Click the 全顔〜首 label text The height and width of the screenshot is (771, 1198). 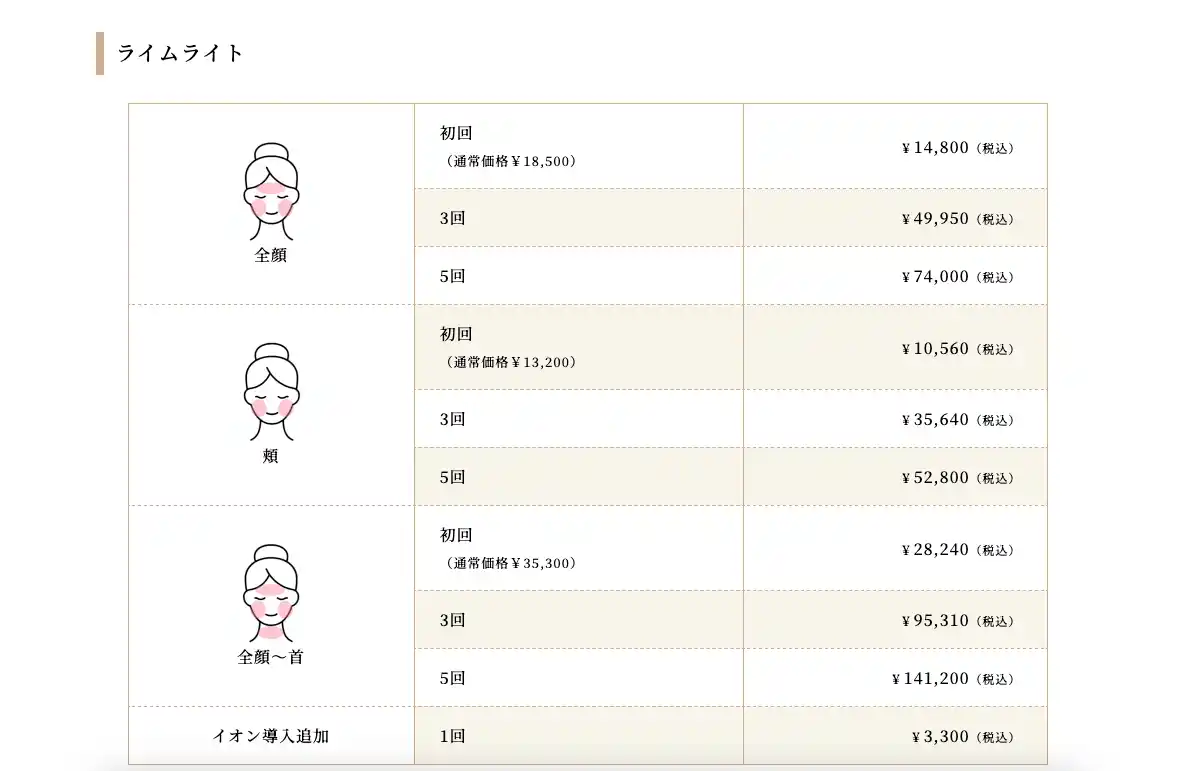[270, 657]
